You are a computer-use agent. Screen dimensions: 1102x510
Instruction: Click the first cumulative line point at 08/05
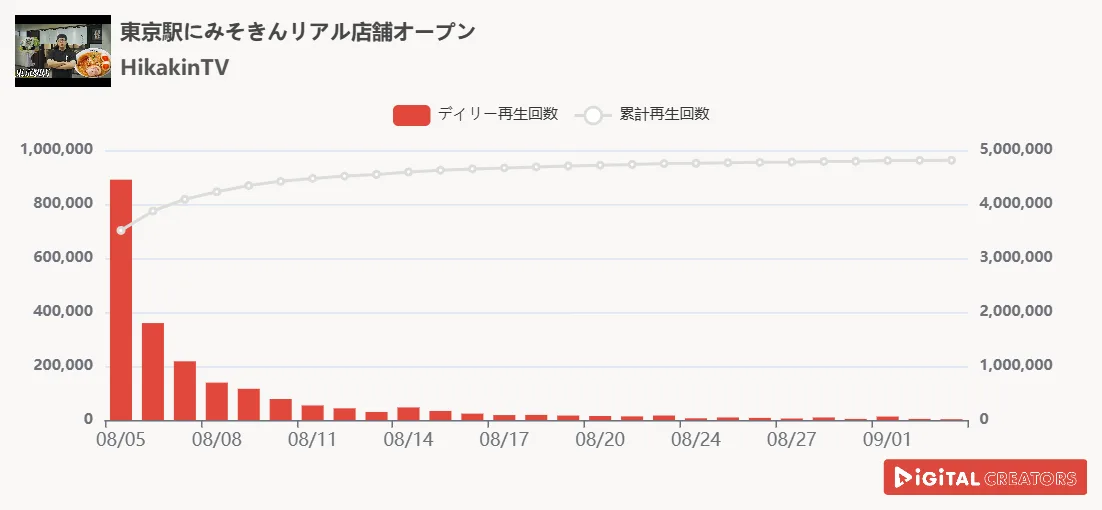[121, 230]
